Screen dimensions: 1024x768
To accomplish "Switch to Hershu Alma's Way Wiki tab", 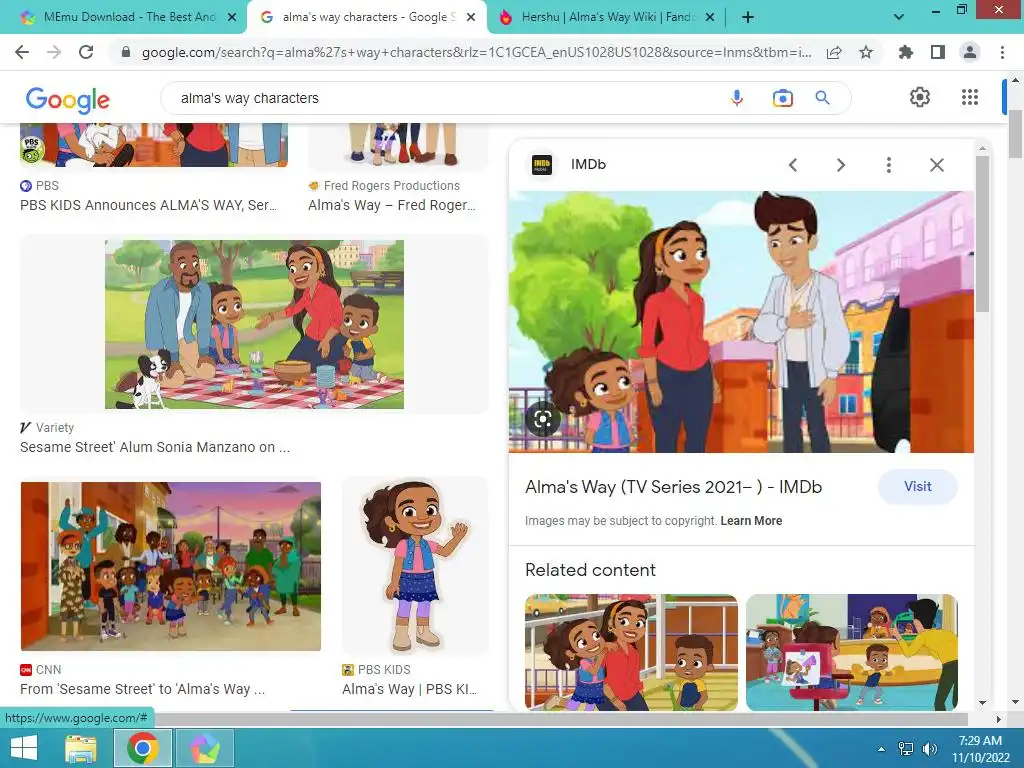I will [608, 17].
